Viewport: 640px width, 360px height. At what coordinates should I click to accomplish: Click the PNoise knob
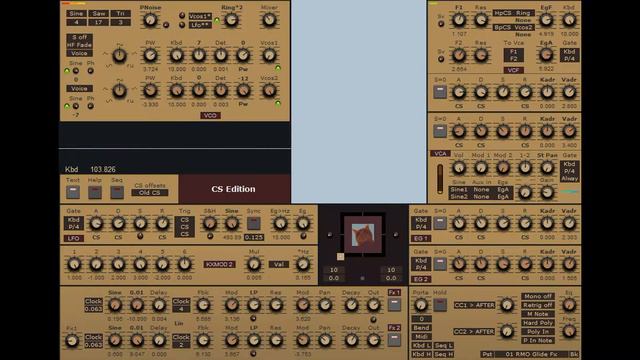point(150,20)
